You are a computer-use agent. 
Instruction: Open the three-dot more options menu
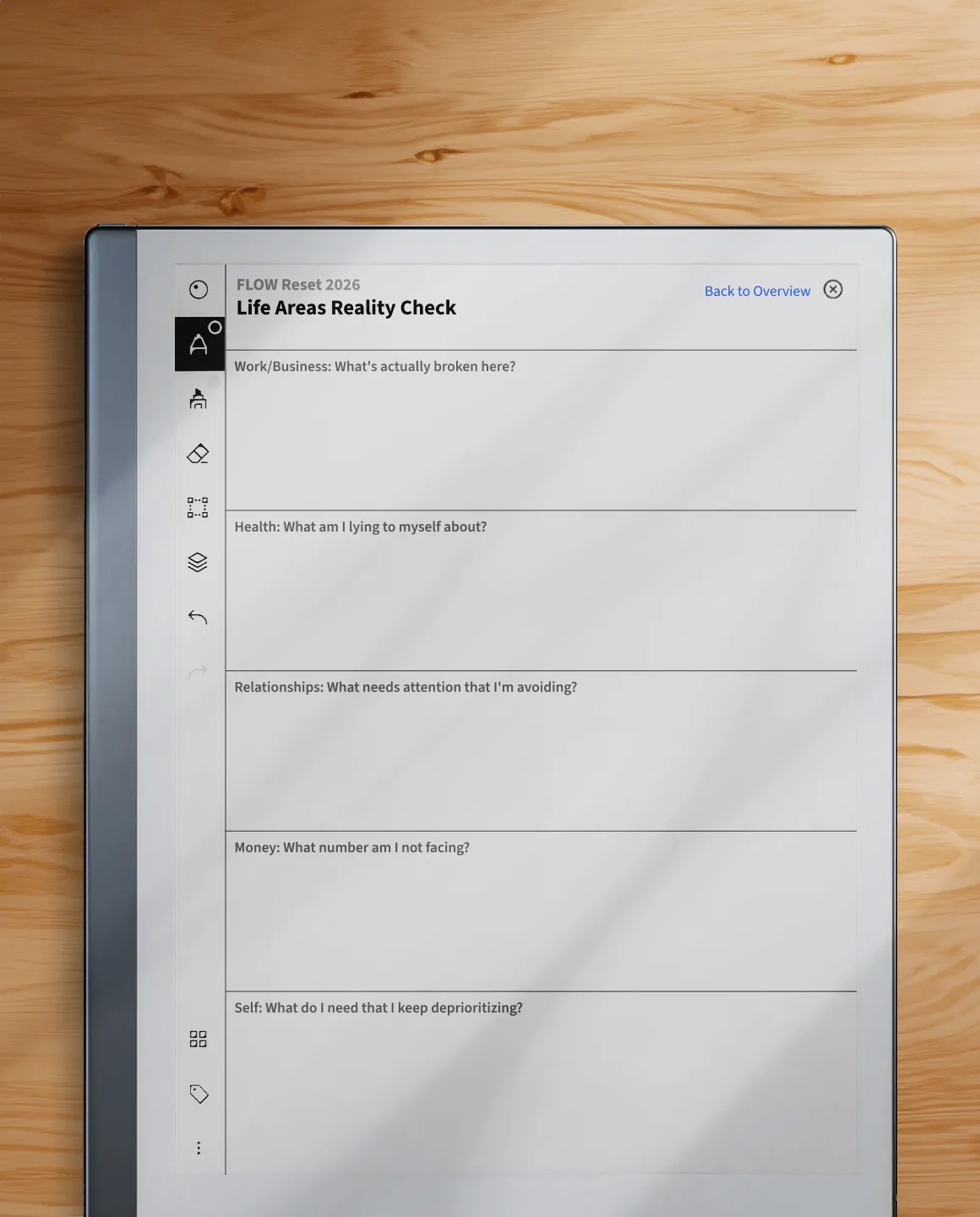tap(199, 1148)
